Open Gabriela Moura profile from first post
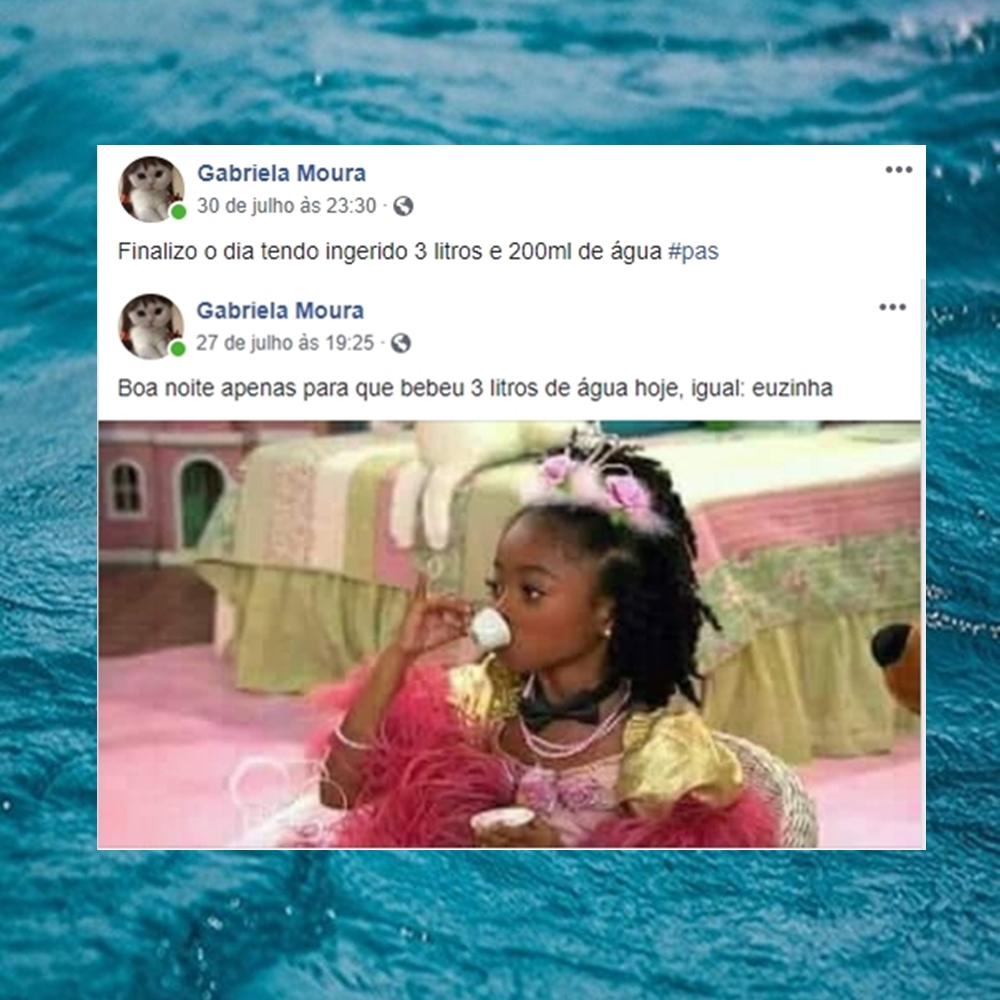This screenshot has width=1000, height=1000. click(x=281, y=173)
